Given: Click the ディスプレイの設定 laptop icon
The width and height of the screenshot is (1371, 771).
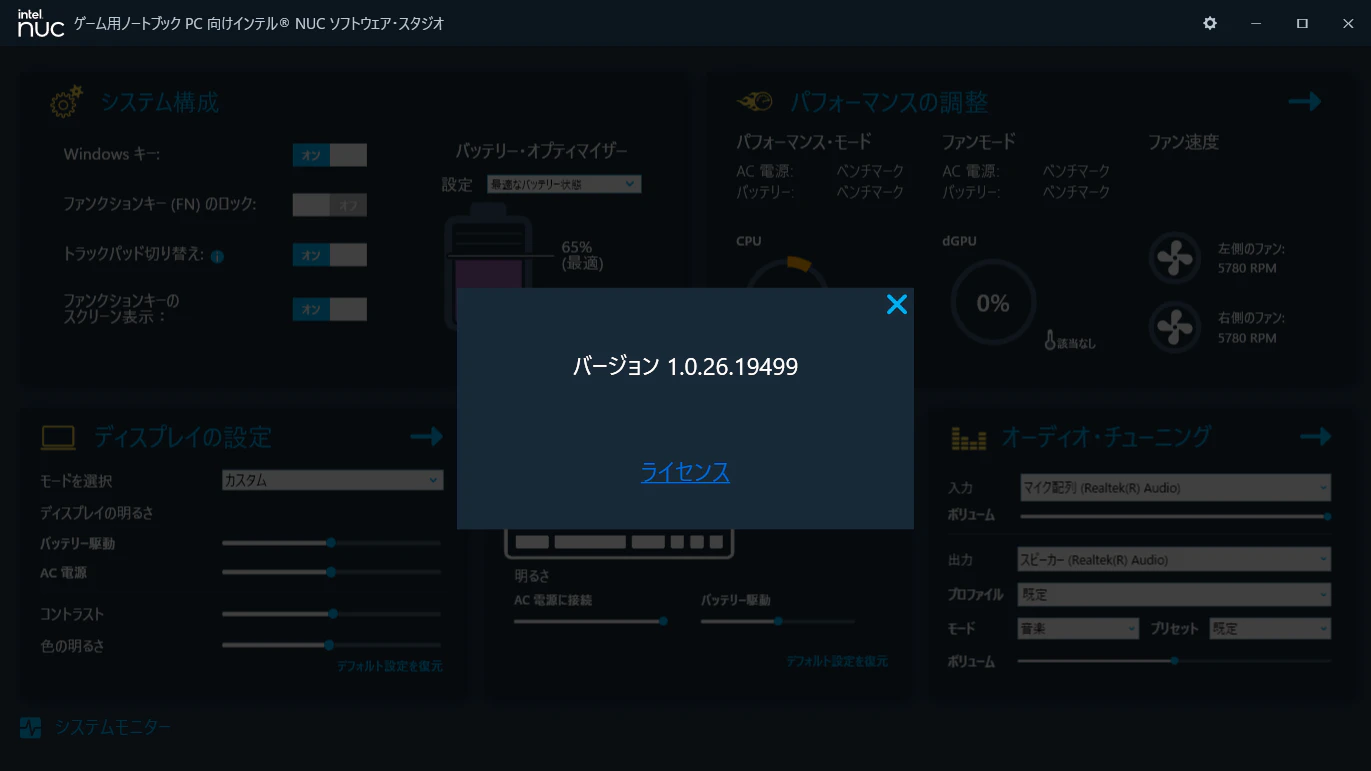Looking at the screenshot, I should click(x=58, y=437).
